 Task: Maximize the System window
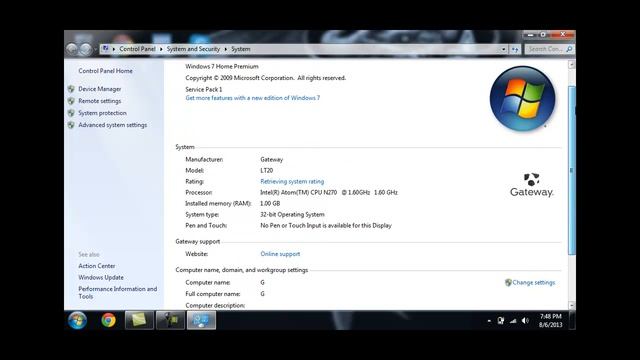(x=543, y=35)
